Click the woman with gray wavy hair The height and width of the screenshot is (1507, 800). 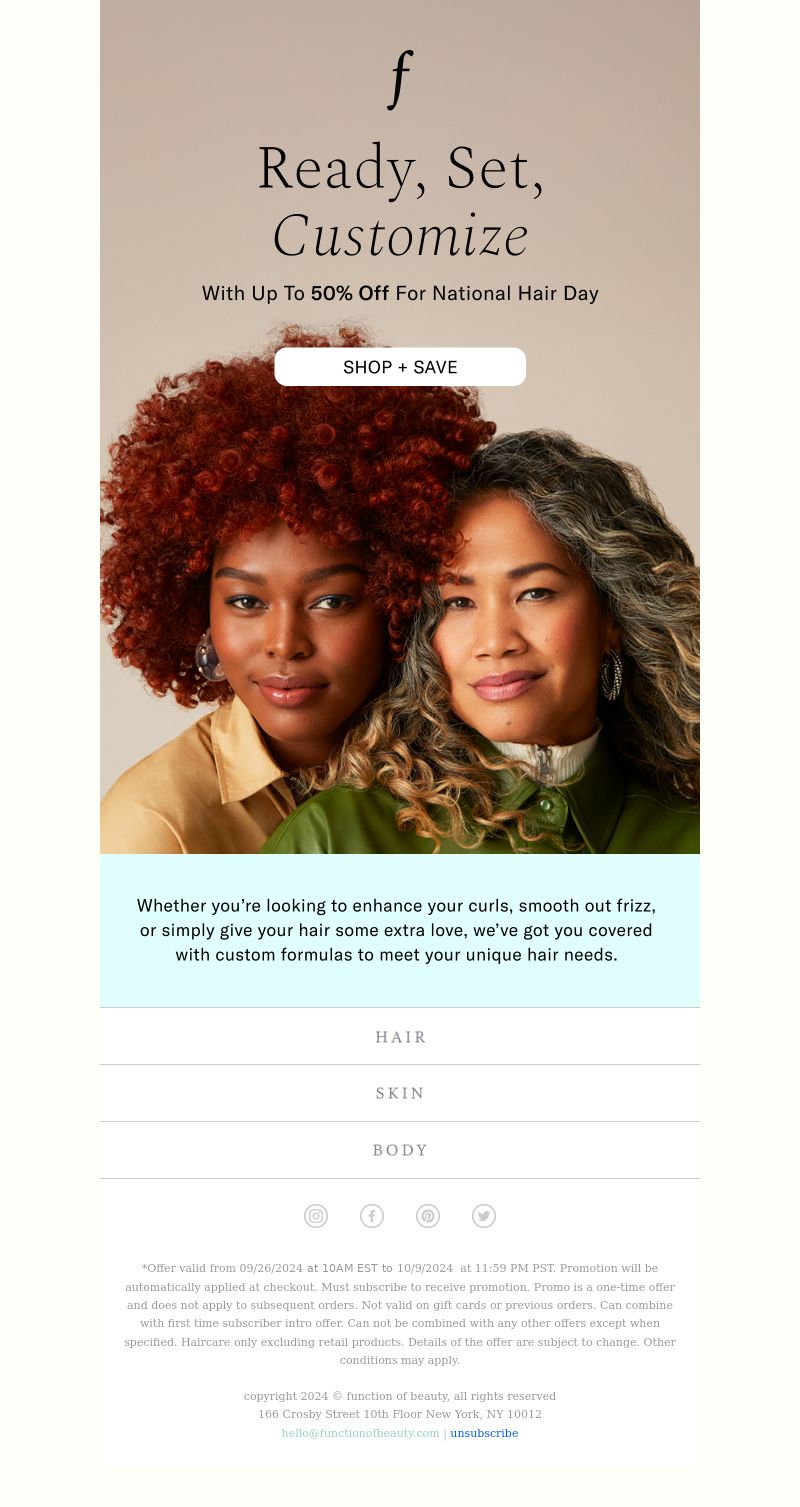[x=540, y=640]
